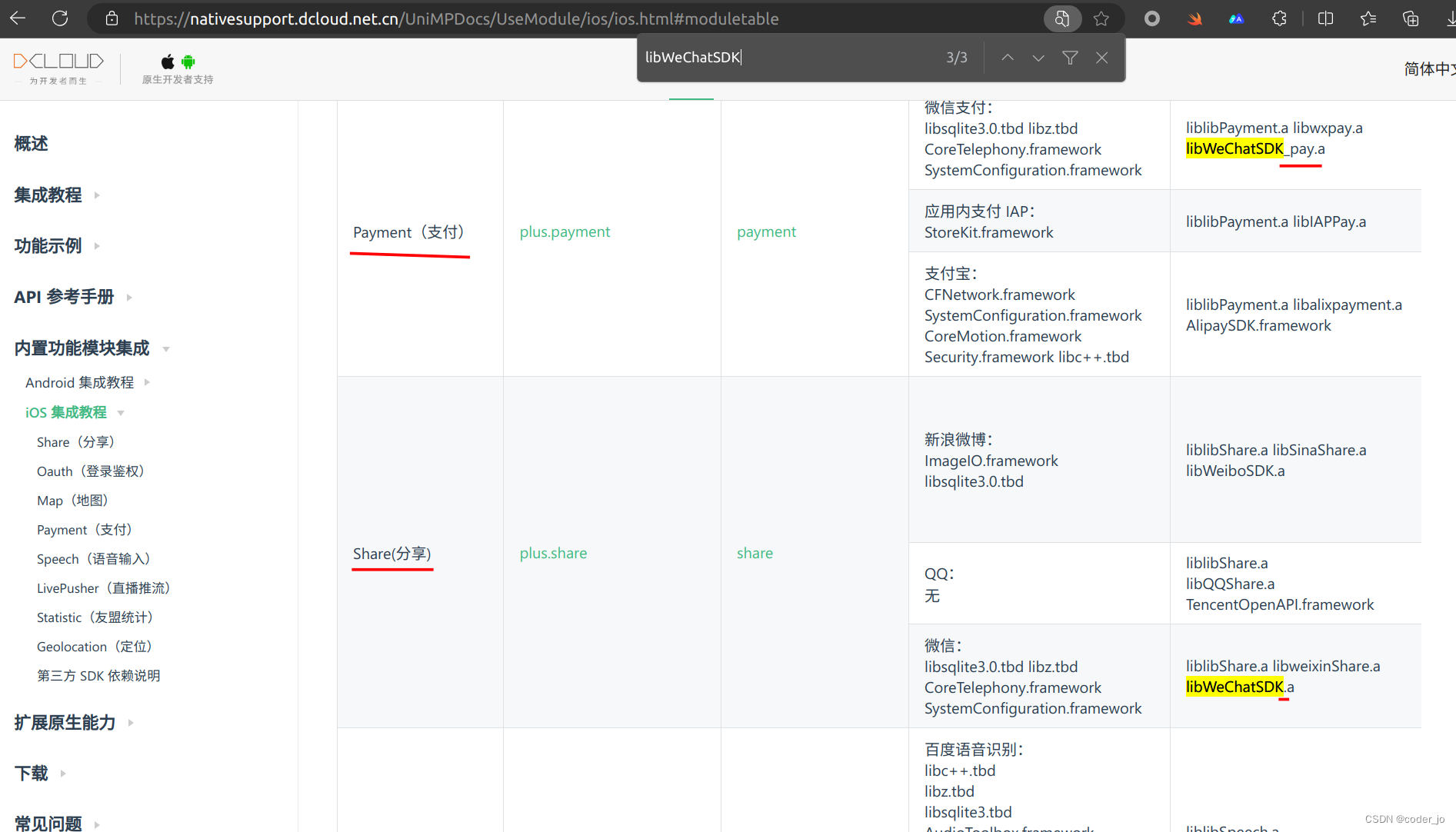Open the 常见问题 sidebar section
This screenshot has height=832, width=1456.
[x=48, y=824]
